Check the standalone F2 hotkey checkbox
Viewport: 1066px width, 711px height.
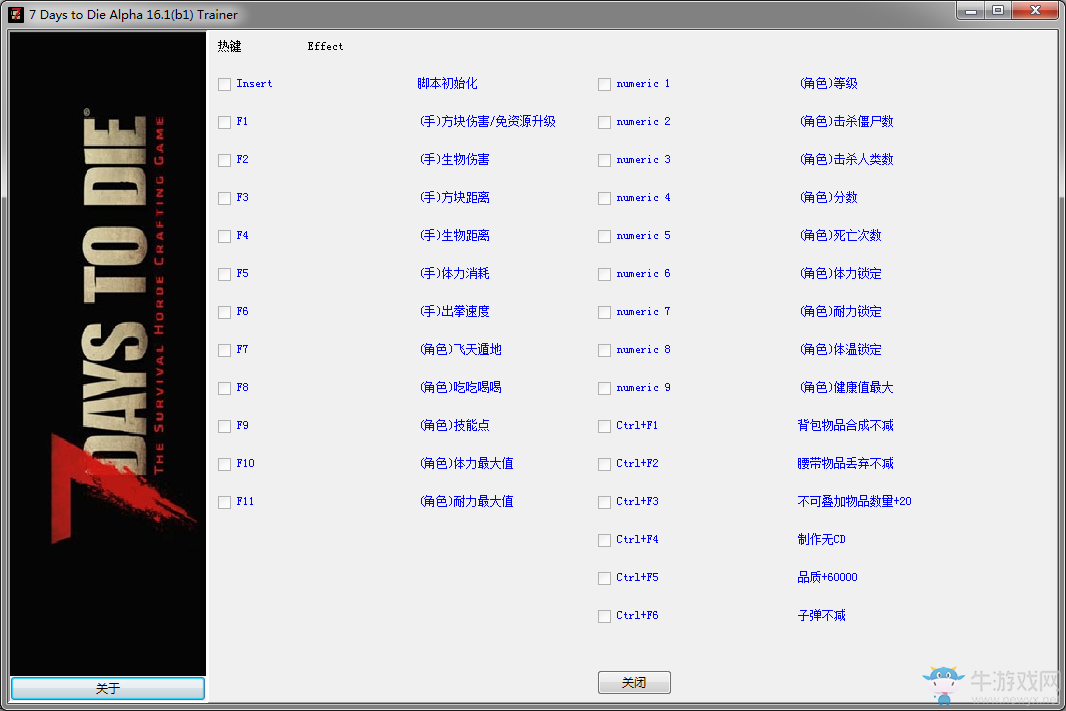224,160
